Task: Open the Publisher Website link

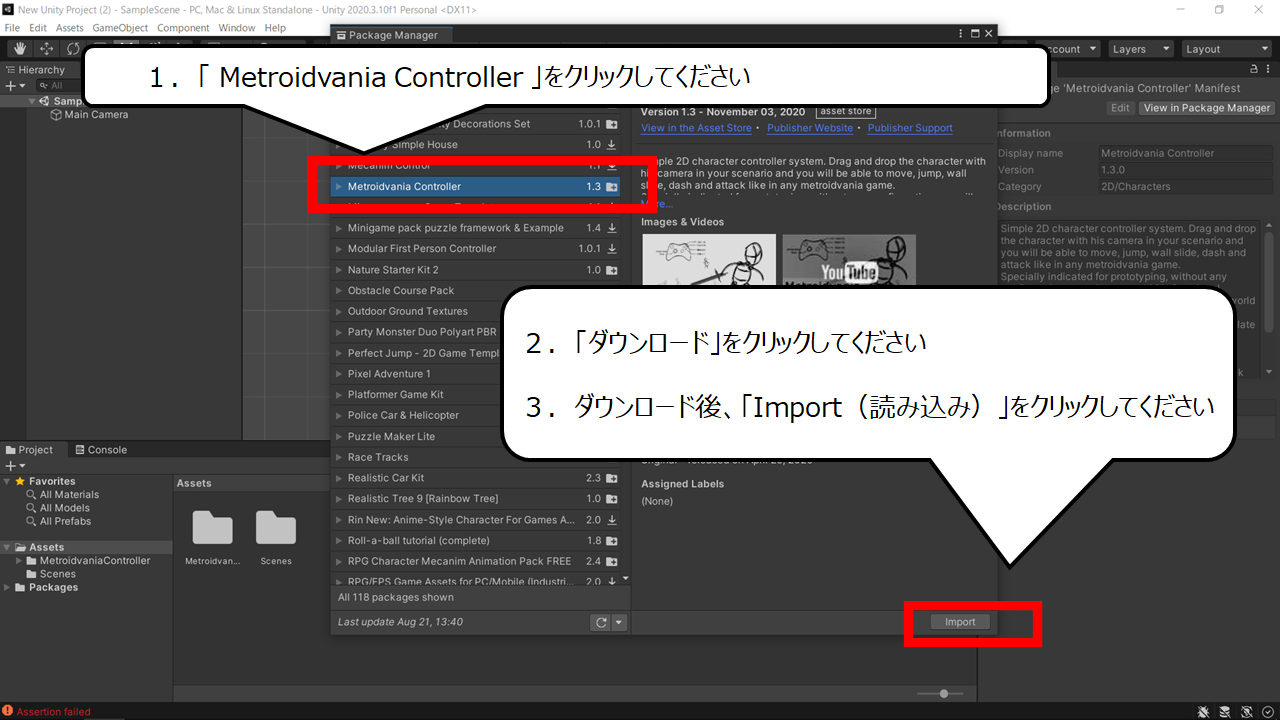Action: click(x=810, y=128)
